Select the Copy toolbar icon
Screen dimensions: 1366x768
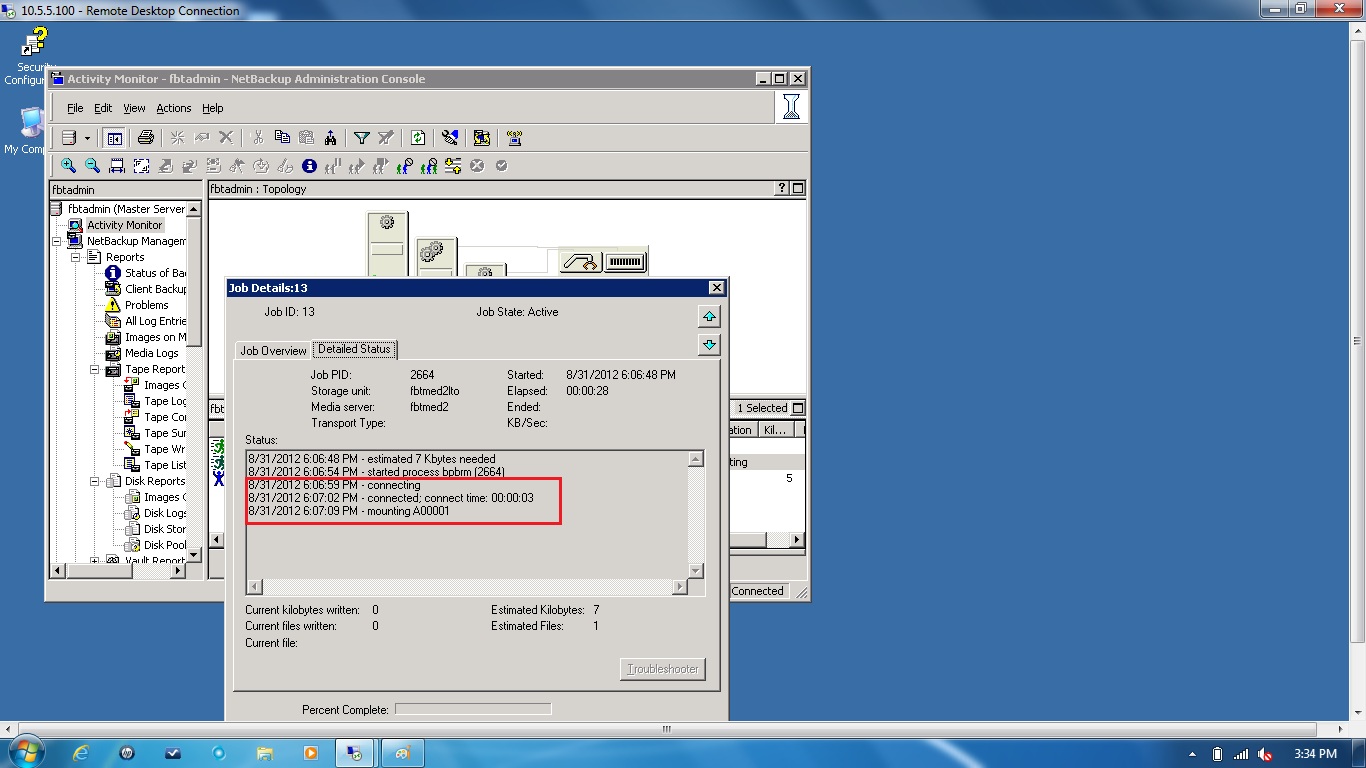pos(283,137)
